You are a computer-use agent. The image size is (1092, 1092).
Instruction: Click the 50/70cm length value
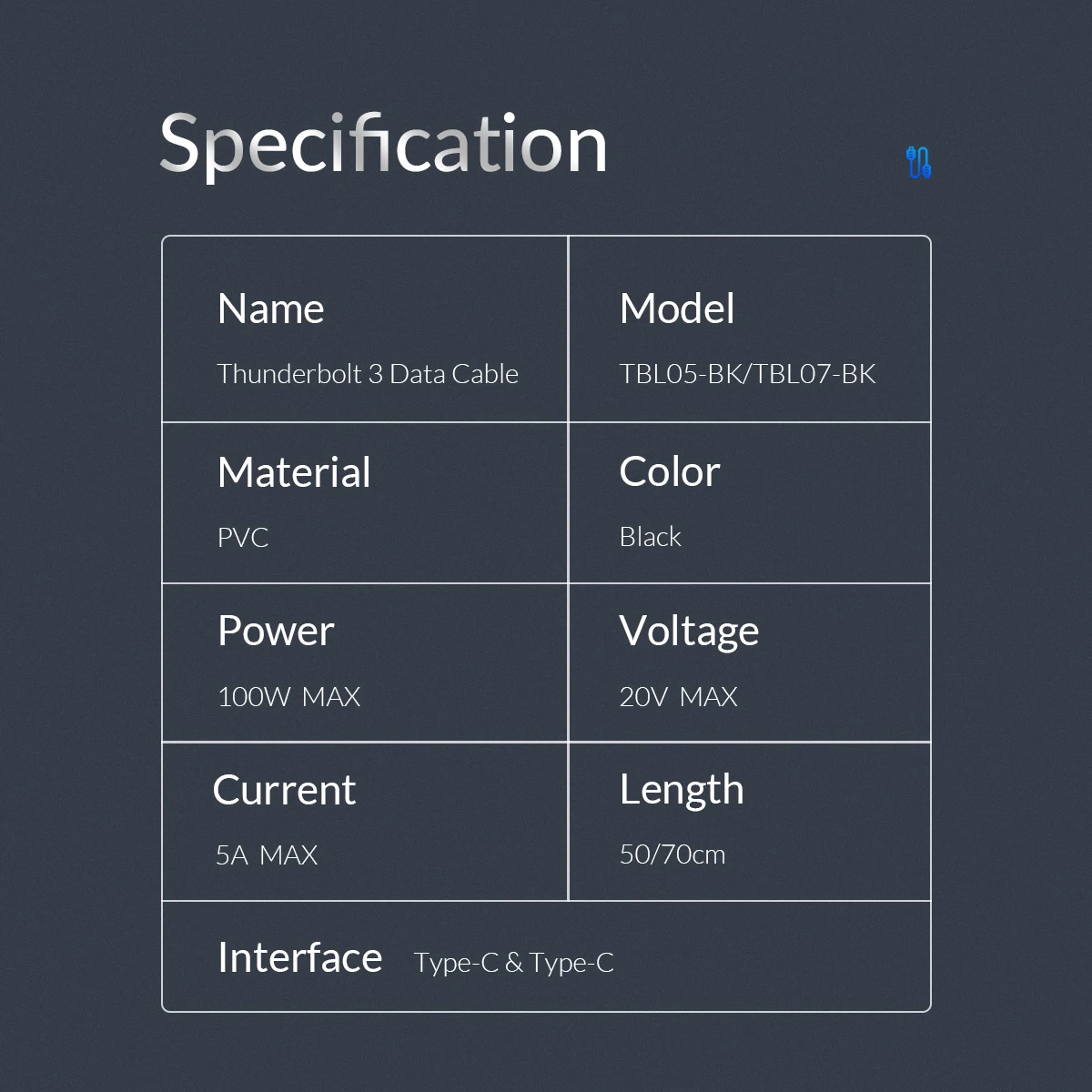coord(672,854)
